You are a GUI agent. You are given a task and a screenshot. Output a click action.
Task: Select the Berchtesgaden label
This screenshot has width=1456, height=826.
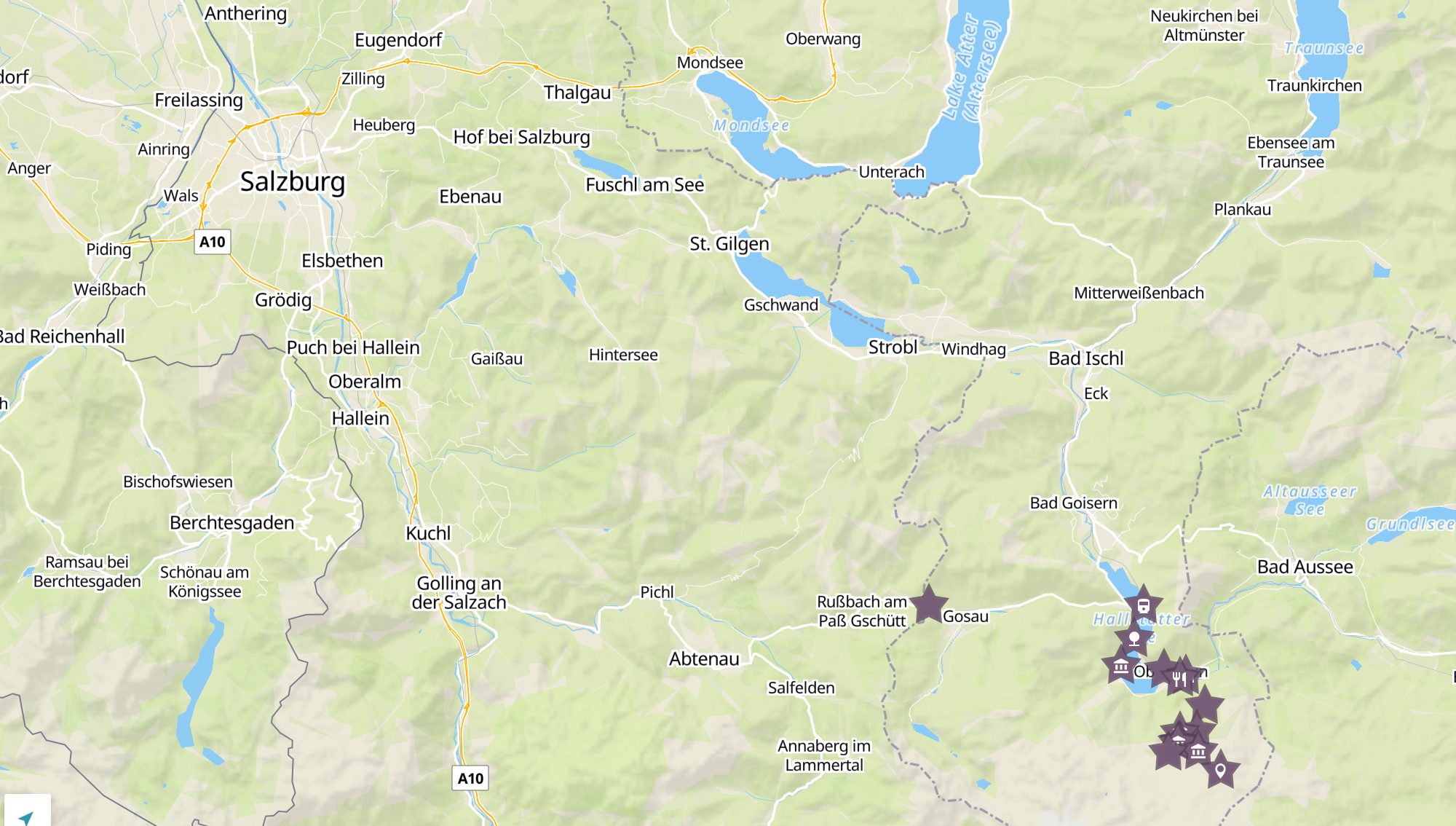232,523
